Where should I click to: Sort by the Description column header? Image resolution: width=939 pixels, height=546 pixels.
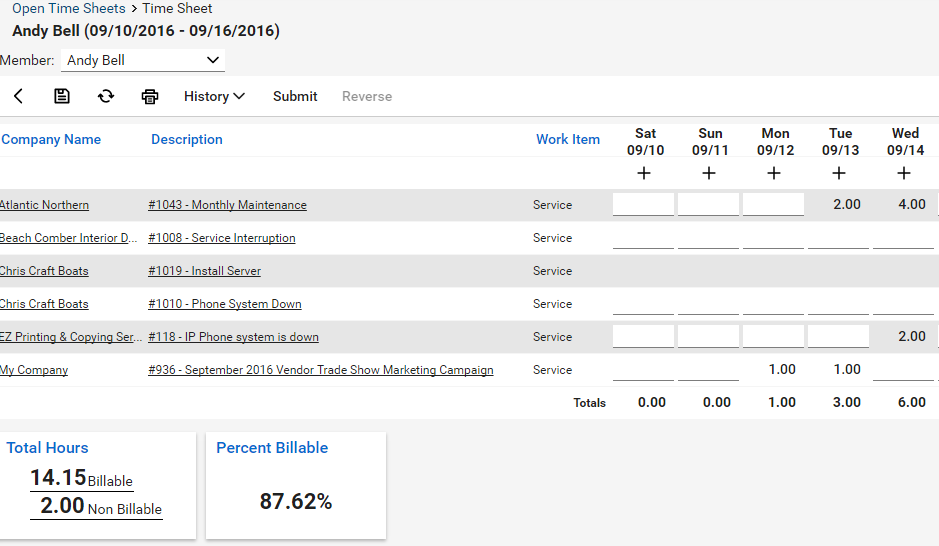click(187, 140)
